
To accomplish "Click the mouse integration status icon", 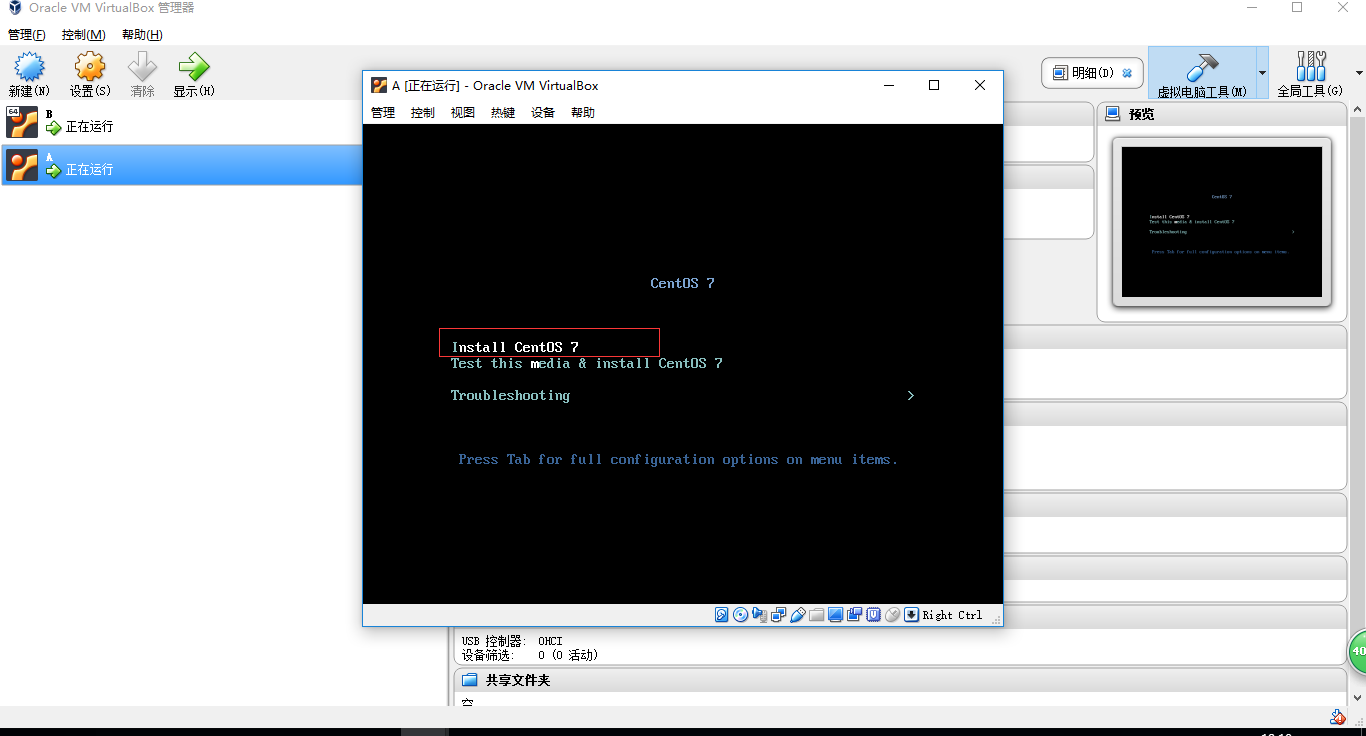I will click(x=892, y=615).
